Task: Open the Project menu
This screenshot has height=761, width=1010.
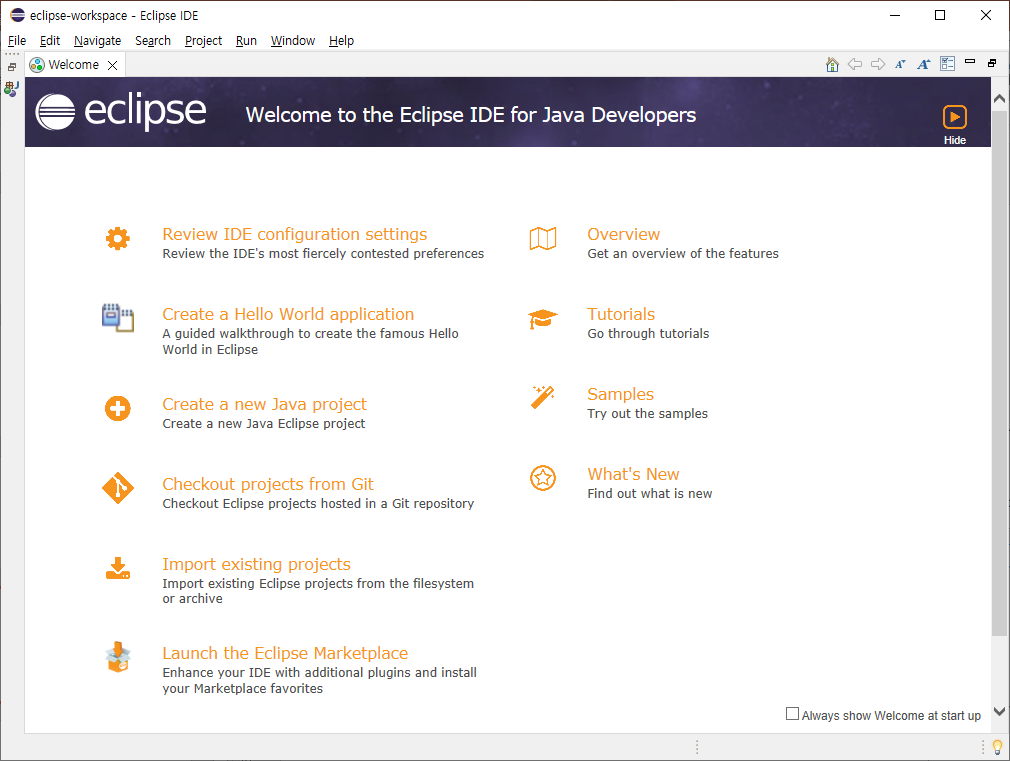Action: (203, 41)
